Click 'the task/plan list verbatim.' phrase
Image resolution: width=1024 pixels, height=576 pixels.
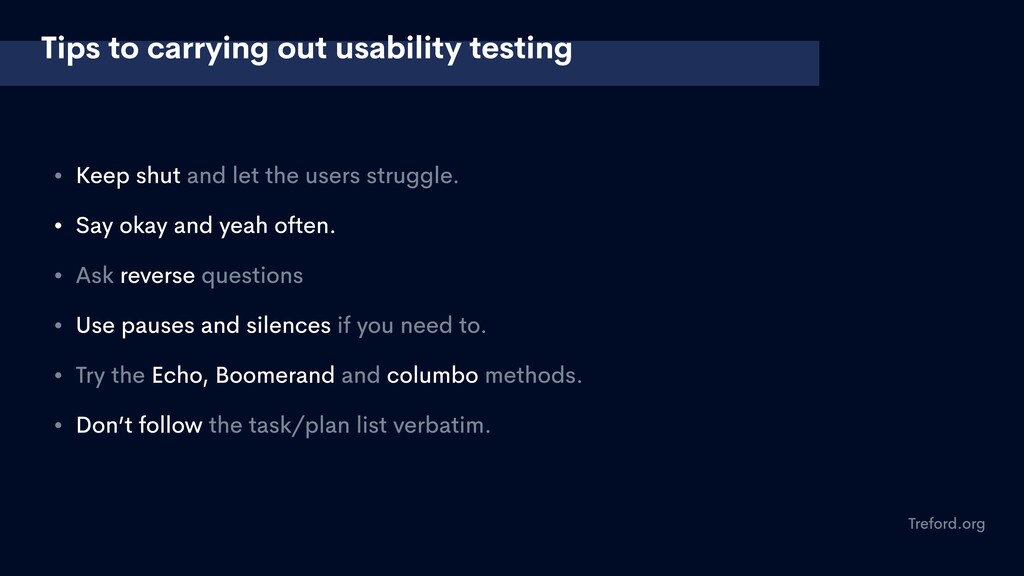pyautogui.click(x=349, y=426)
